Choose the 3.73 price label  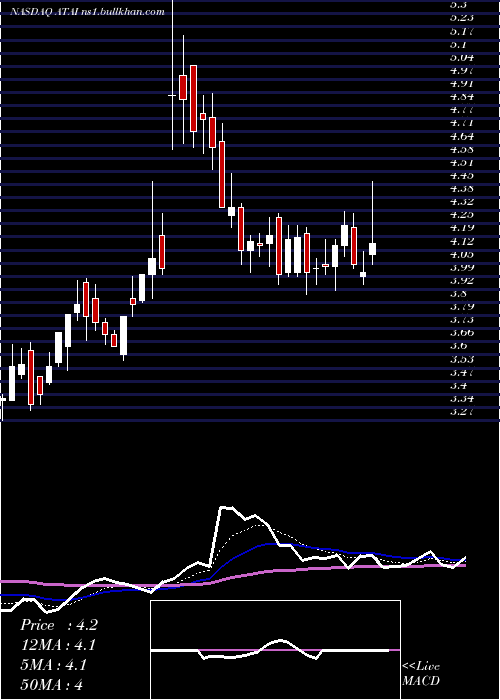[x=462, y=320]
